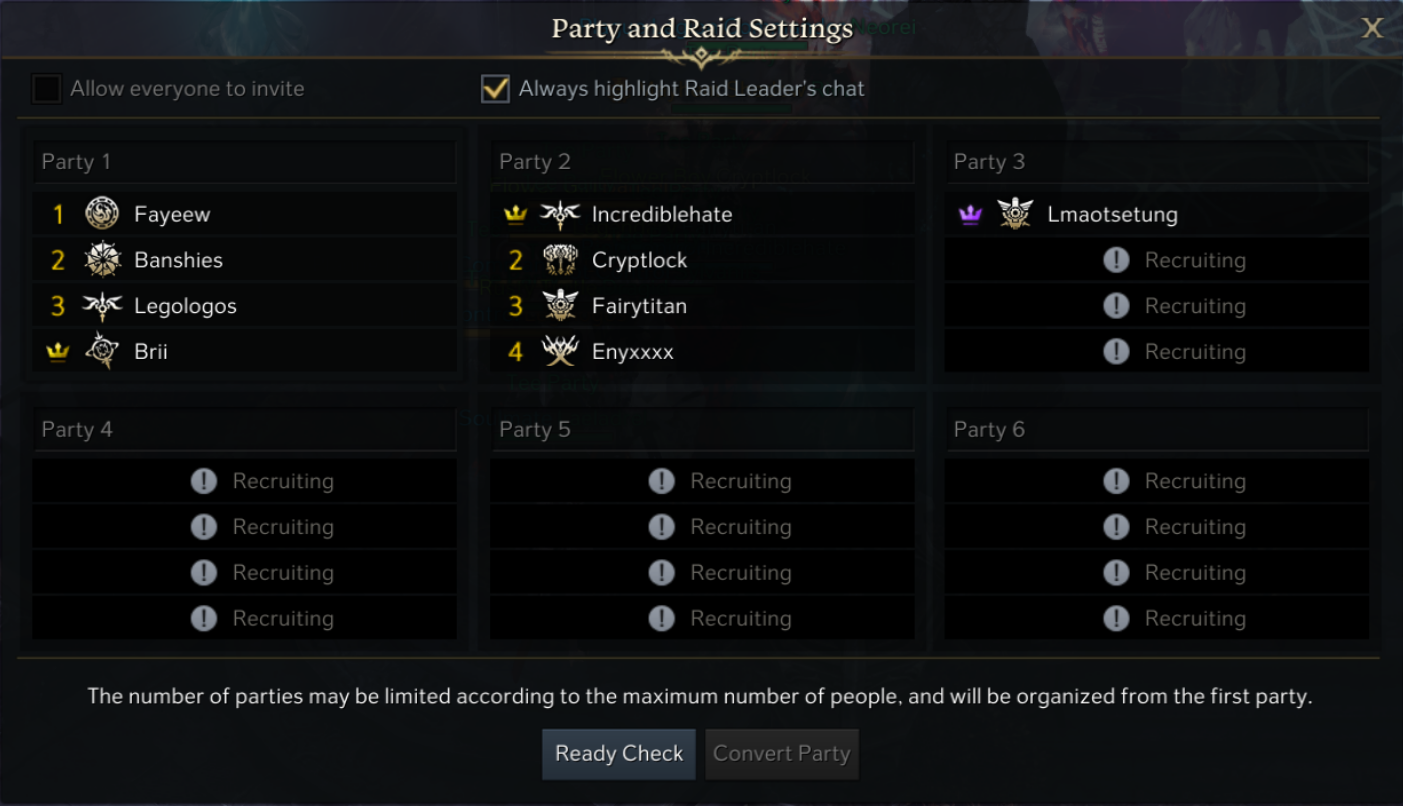Click the purple raid leader crown icon
This screenshot has width=1403, height=806.
pyautogui.click(x=971, y=215)
